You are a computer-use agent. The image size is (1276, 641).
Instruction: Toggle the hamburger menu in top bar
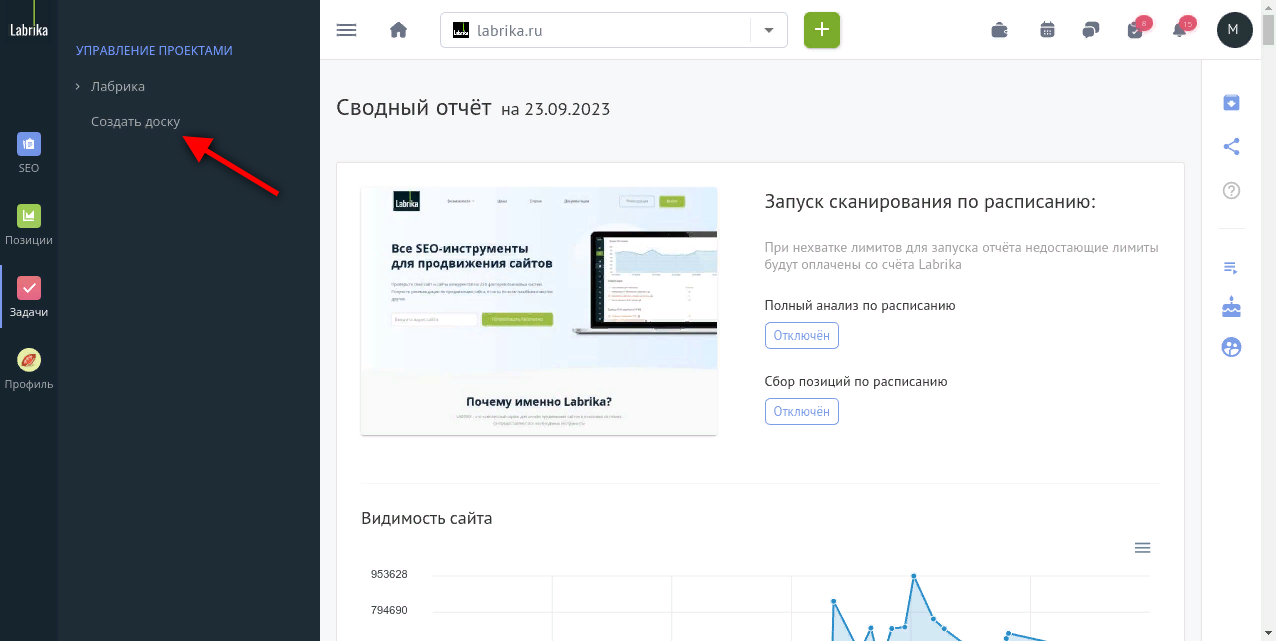pyautogui.click(x=346, y=30)
